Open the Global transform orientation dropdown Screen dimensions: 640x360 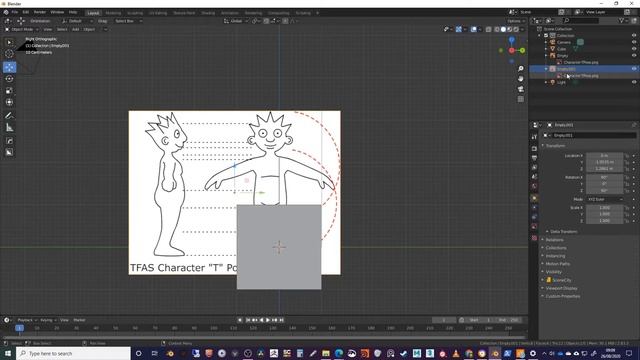point(236,21)
